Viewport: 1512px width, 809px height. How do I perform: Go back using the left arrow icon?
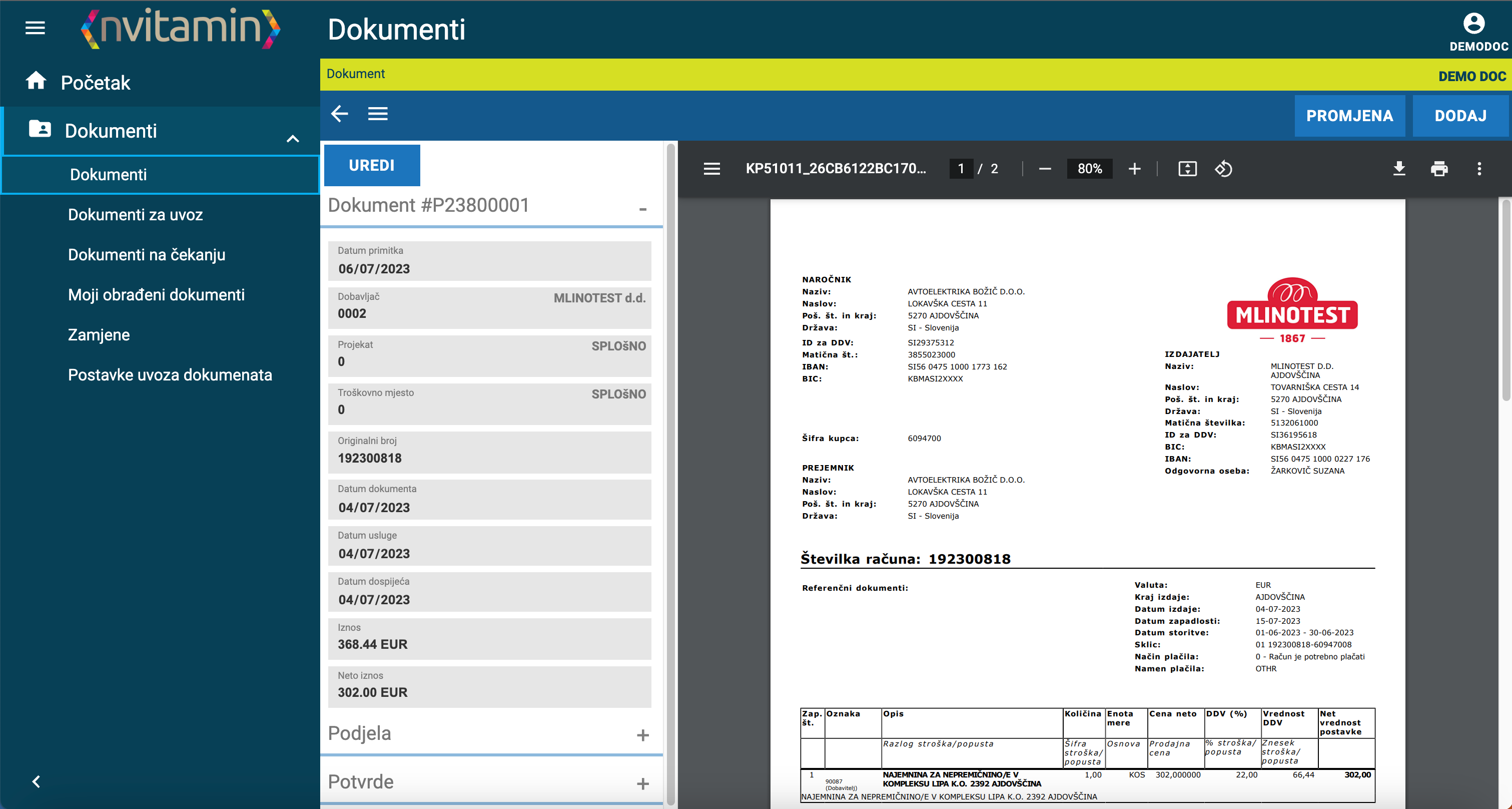pos(340,114)
